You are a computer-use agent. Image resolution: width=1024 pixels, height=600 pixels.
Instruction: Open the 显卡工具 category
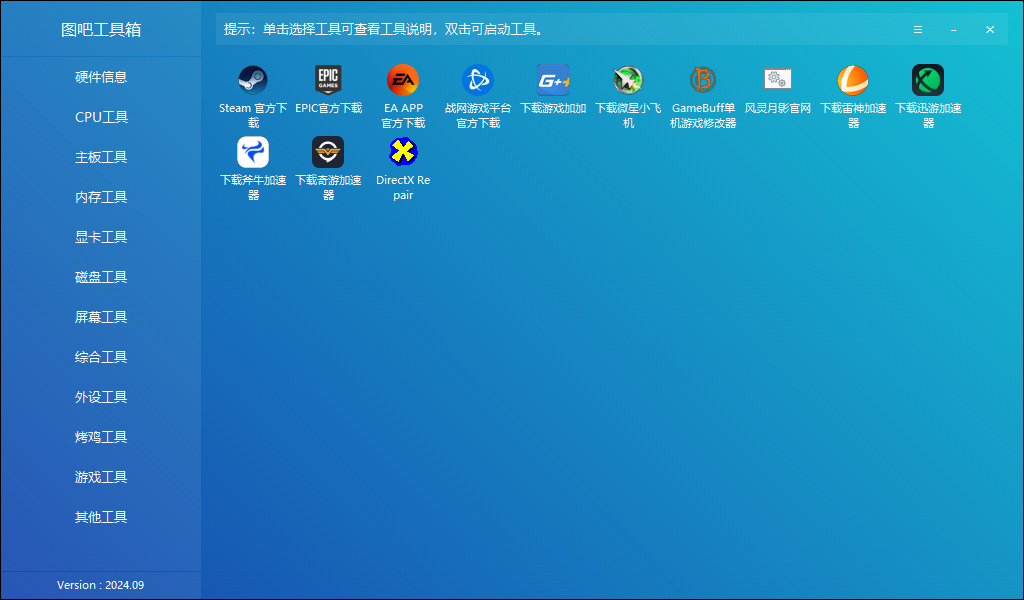click(x=101, y=237)
